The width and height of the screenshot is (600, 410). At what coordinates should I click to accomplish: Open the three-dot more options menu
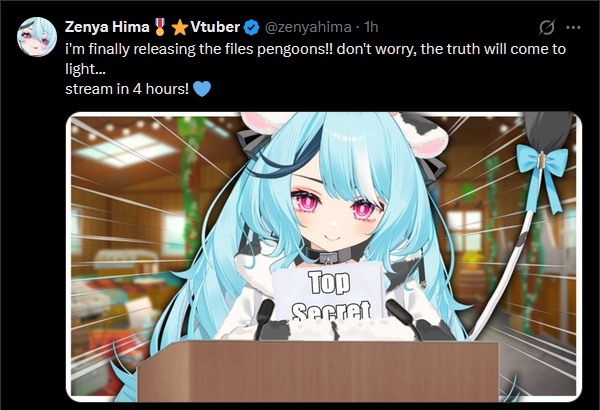click(573, 28)
